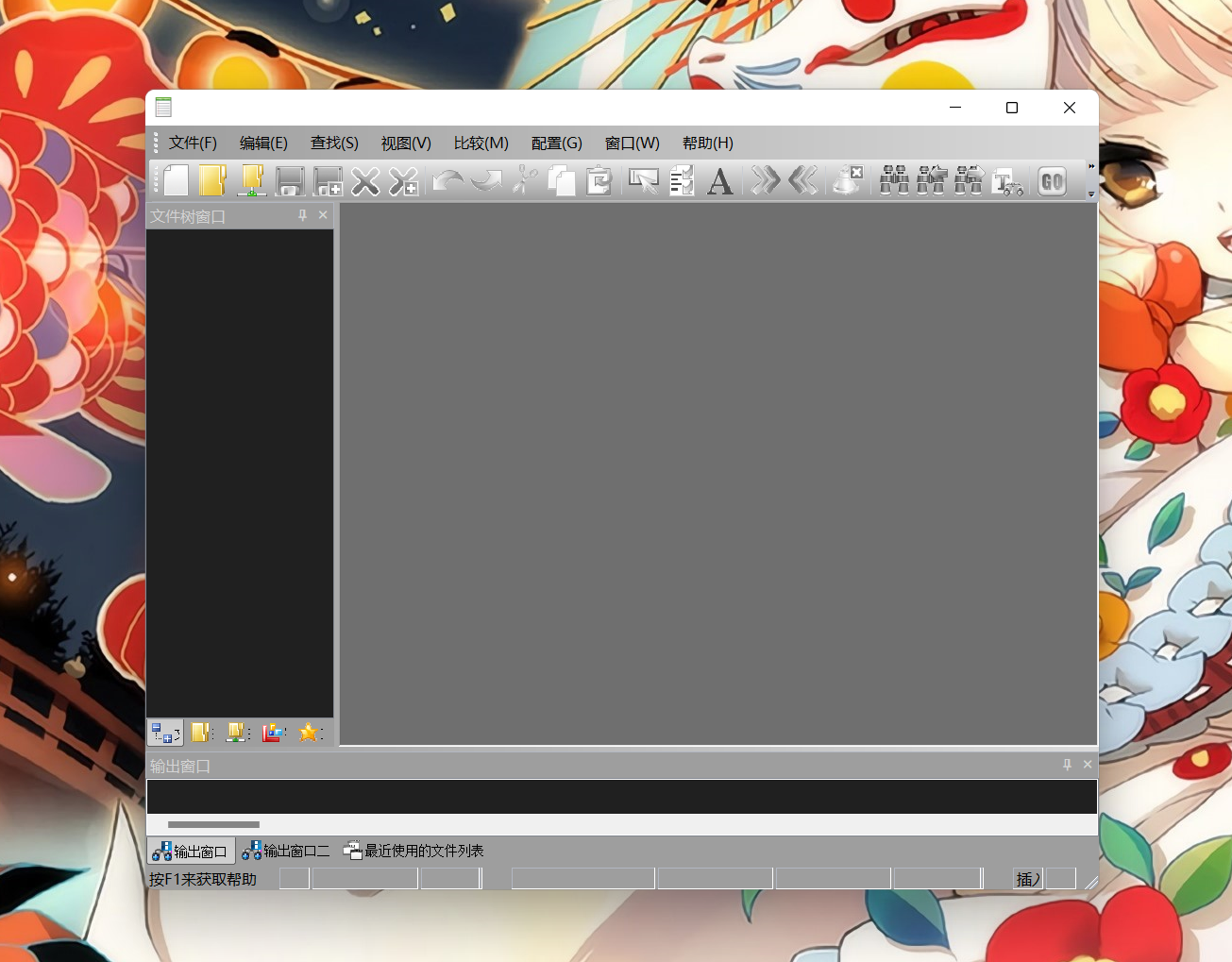This screenshot has height=962, width=1232.
Task: Click the selection pointer toolbar icon
Action: click(x=644, y=180)
